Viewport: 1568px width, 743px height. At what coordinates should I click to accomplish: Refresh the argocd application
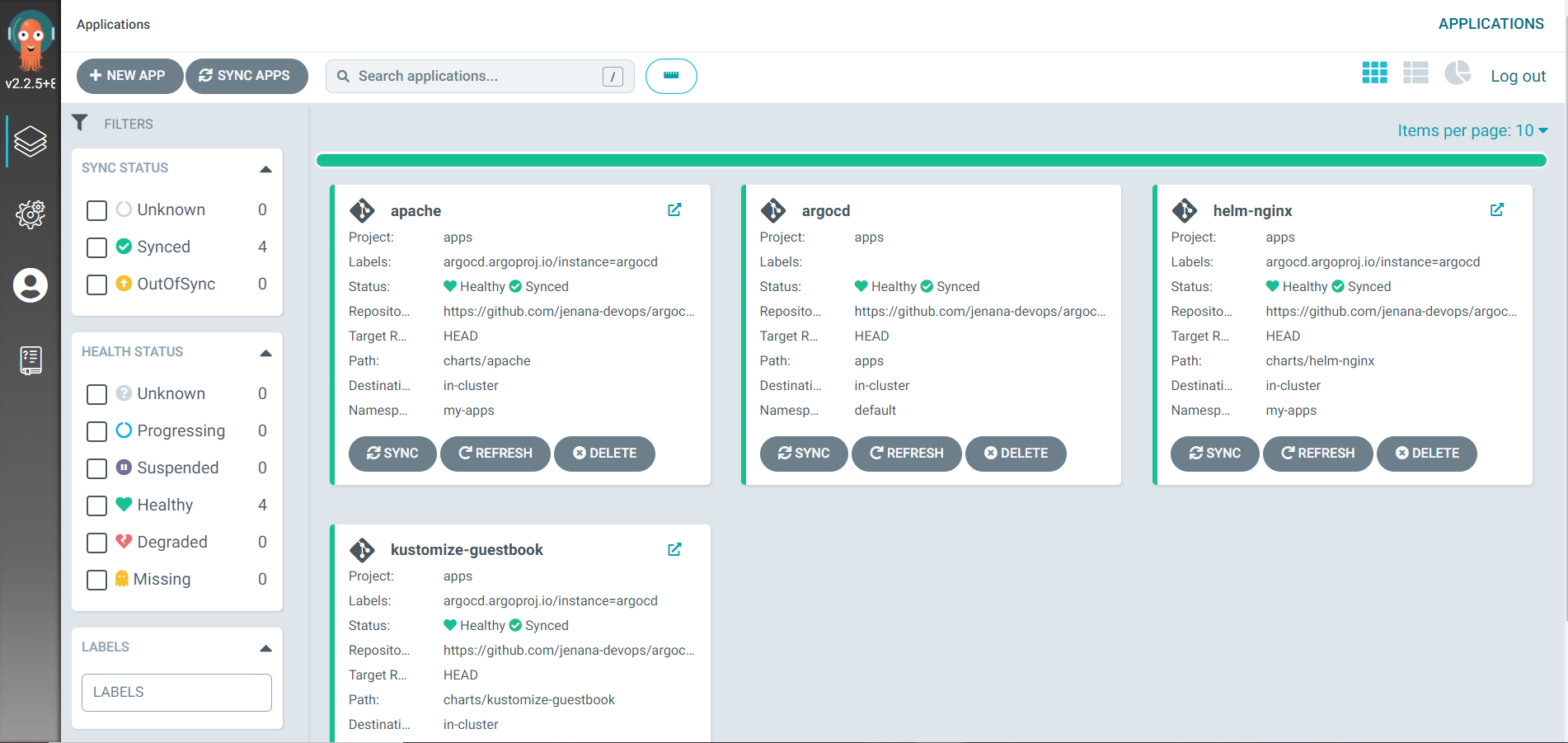[906, 454]
